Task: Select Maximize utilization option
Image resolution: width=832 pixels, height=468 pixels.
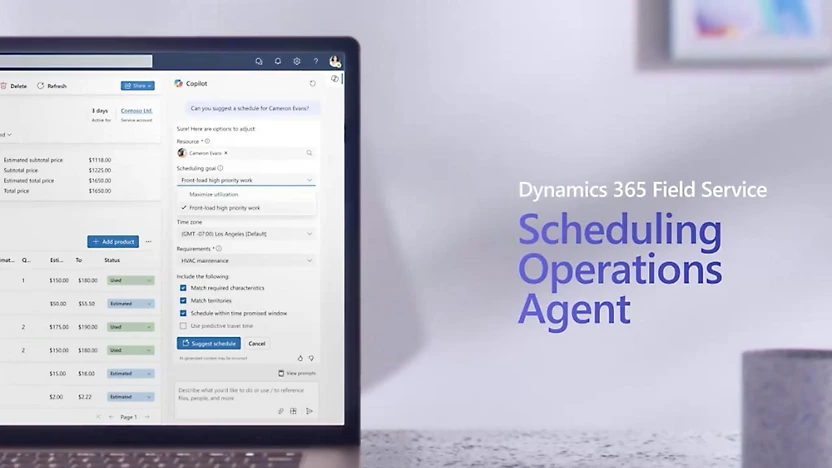Action: click(215, 194)
